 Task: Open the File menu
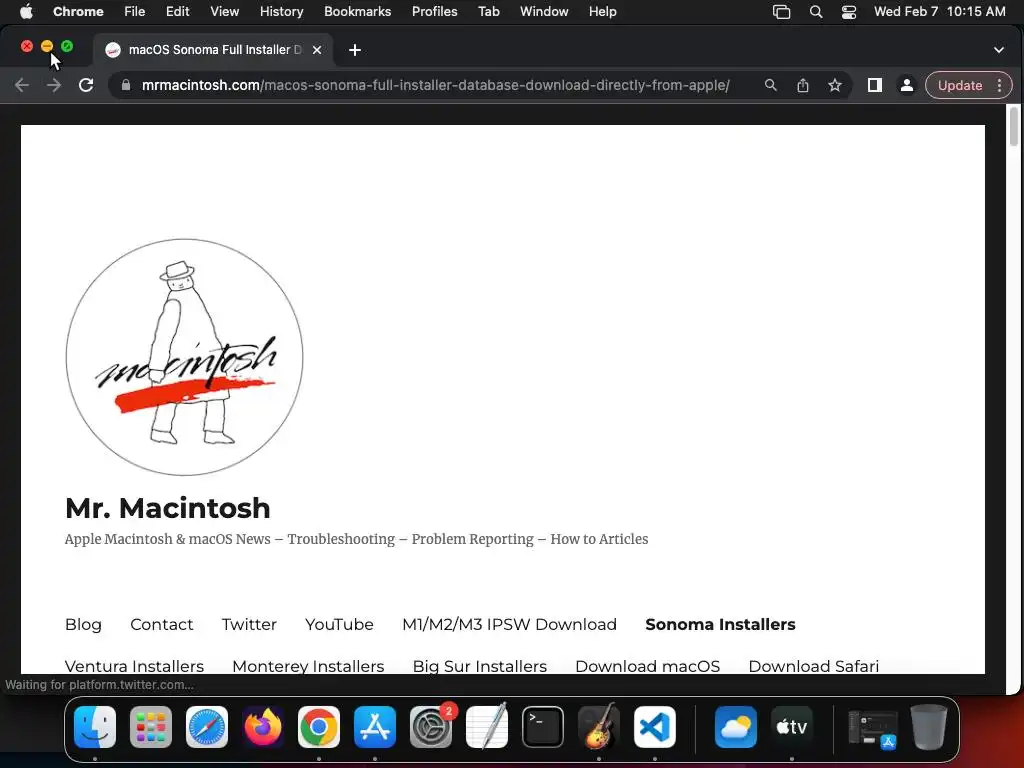135,12
